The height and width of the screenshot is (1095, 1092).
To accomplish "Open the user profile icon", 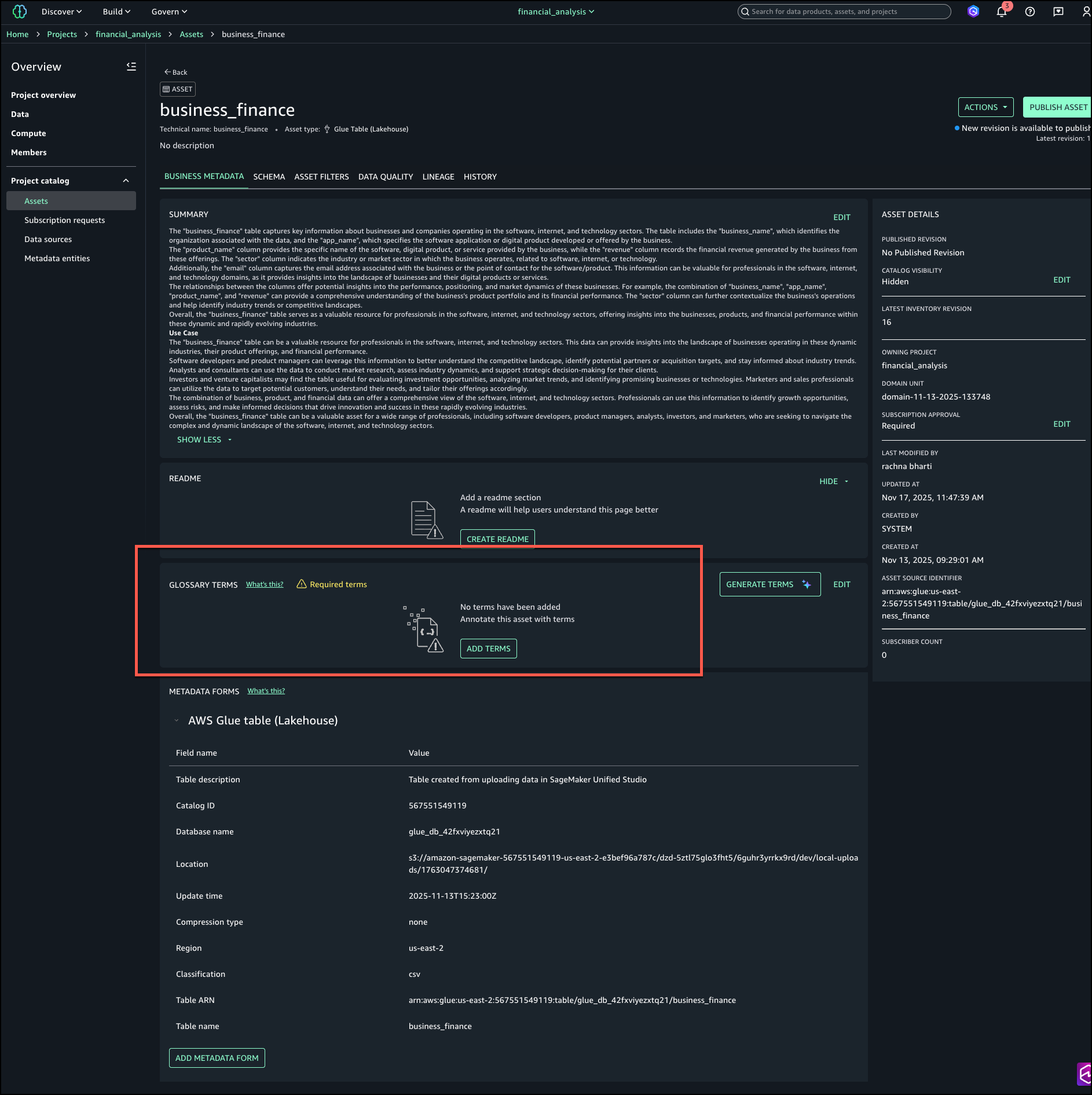I will pyautogui.click(x=1086, y=12).
